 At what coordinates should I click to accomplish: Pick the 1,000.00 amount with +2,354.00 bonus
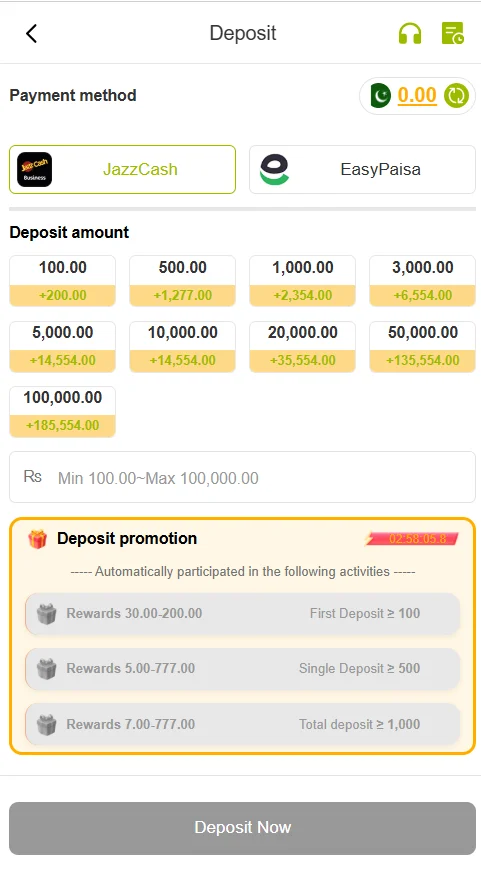302,281
